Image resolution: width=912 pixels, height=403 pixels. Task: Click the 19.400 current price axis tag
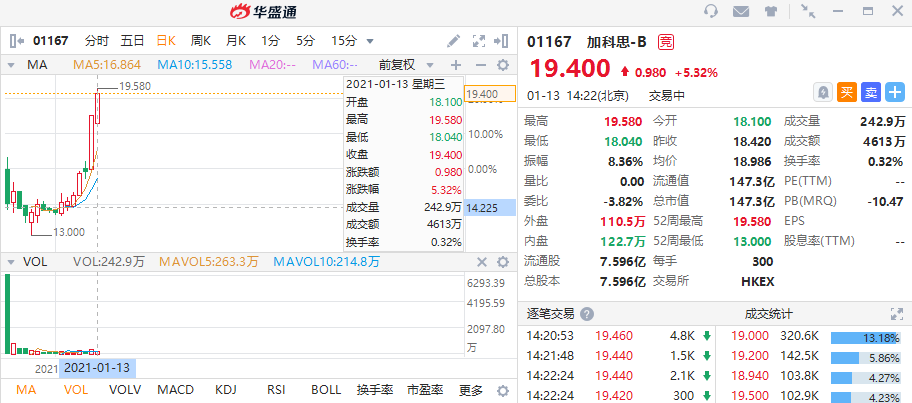pyautogui.click(x=490, y=94)
